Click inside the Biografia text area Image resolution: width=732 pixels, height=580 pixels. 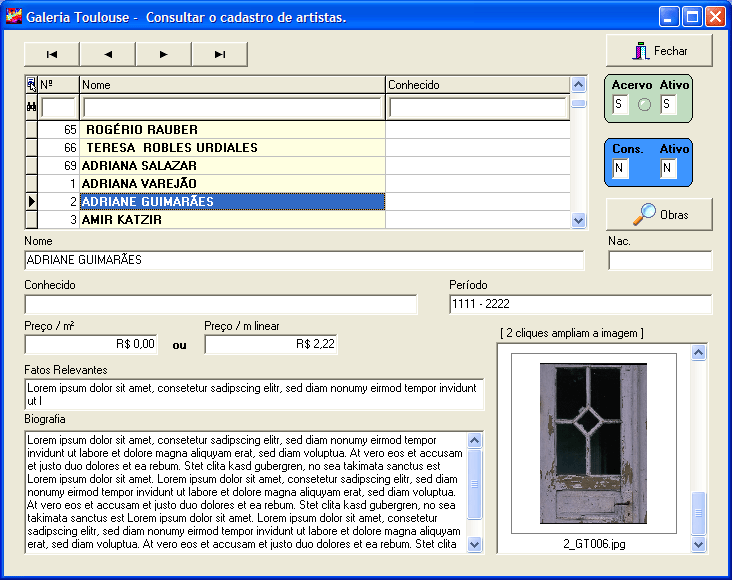[246, 492]
